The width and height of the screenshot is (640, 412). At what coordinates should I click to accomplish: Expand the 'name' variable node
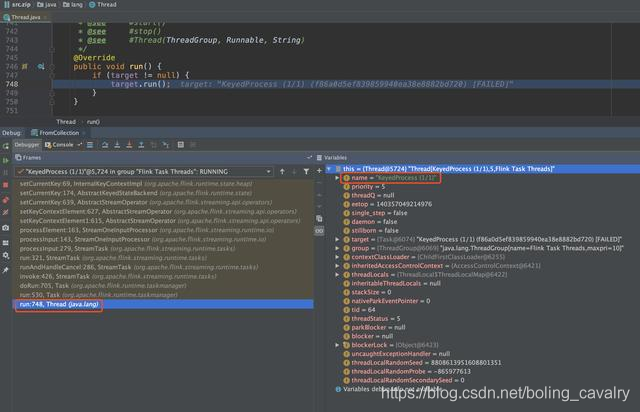click(x=337, y=178)
